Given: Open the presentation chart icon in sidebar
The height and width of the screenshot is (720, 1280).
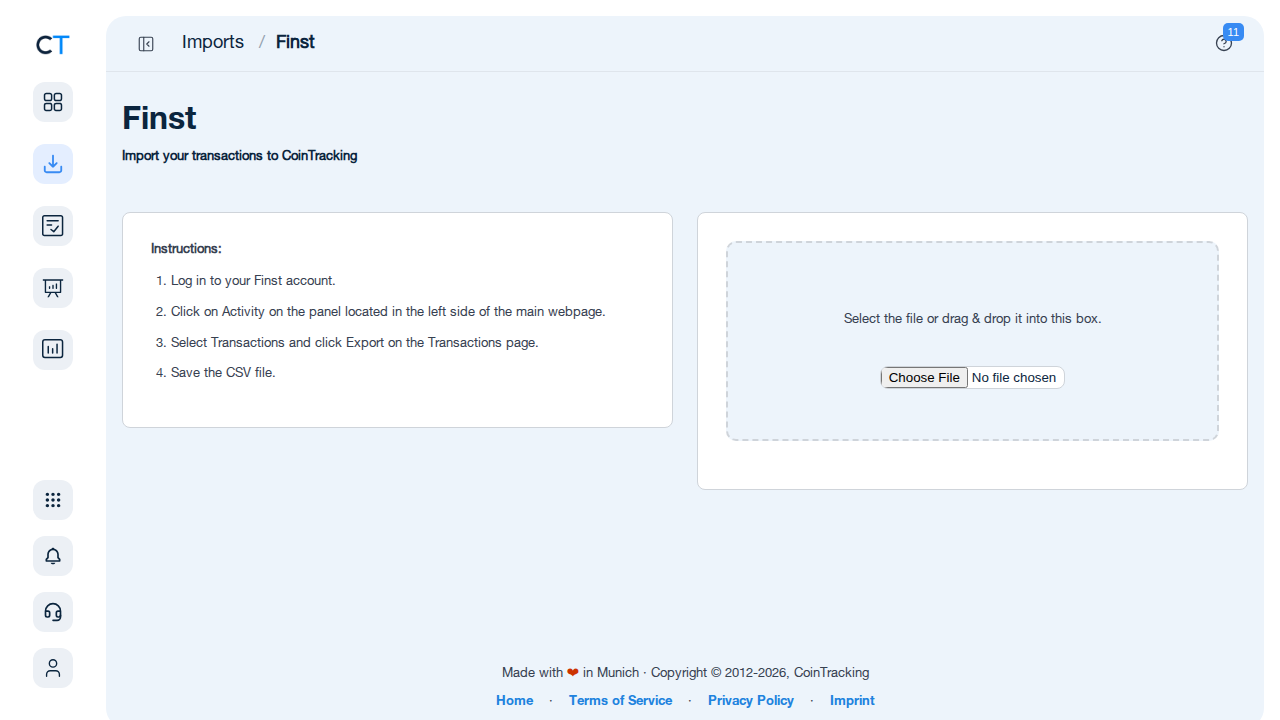Looking at the screenshot, I should click(x=53, y=288).
